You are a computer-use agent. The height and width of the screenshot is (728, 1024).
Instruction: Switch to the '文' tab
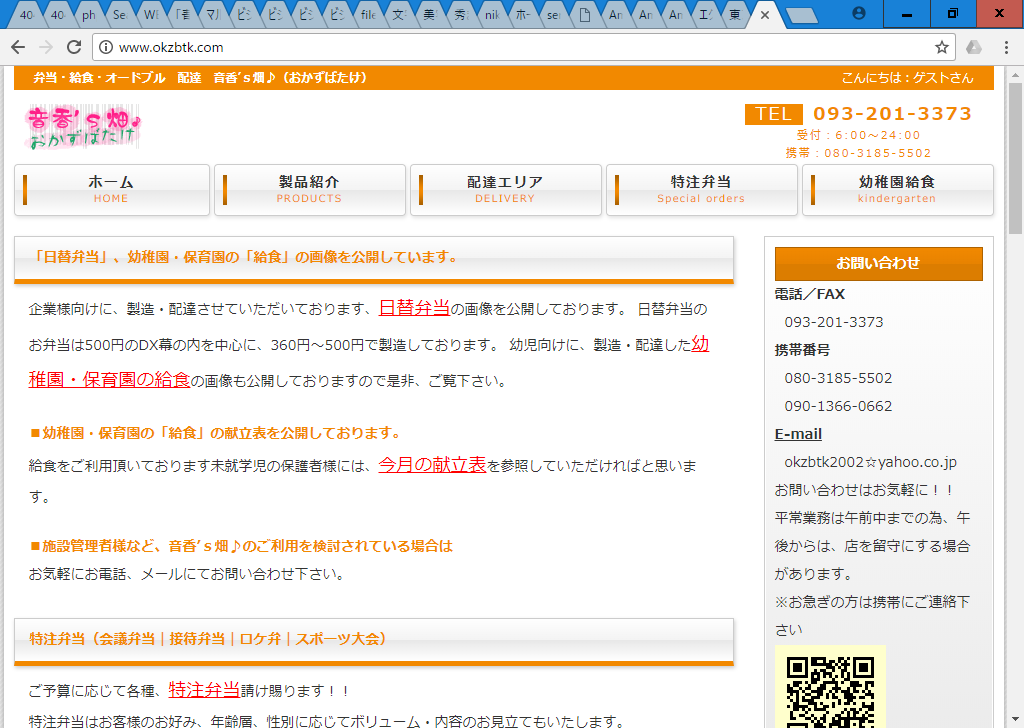click(399, 14)
